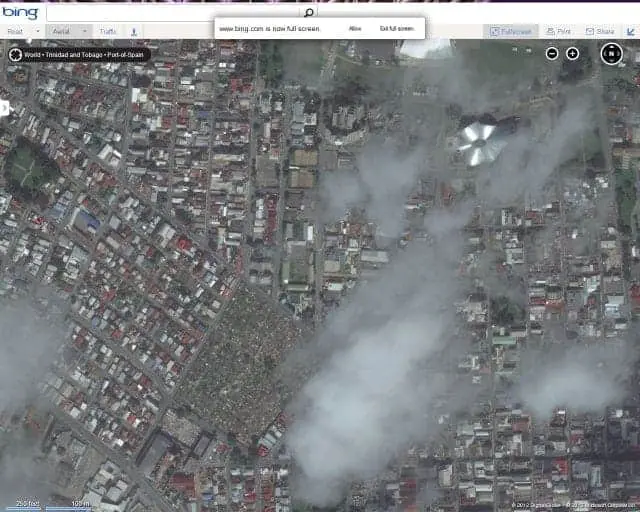Click the search magnifier icon
The width and height of the screenshot is (640, 512).
coord(308,13)
